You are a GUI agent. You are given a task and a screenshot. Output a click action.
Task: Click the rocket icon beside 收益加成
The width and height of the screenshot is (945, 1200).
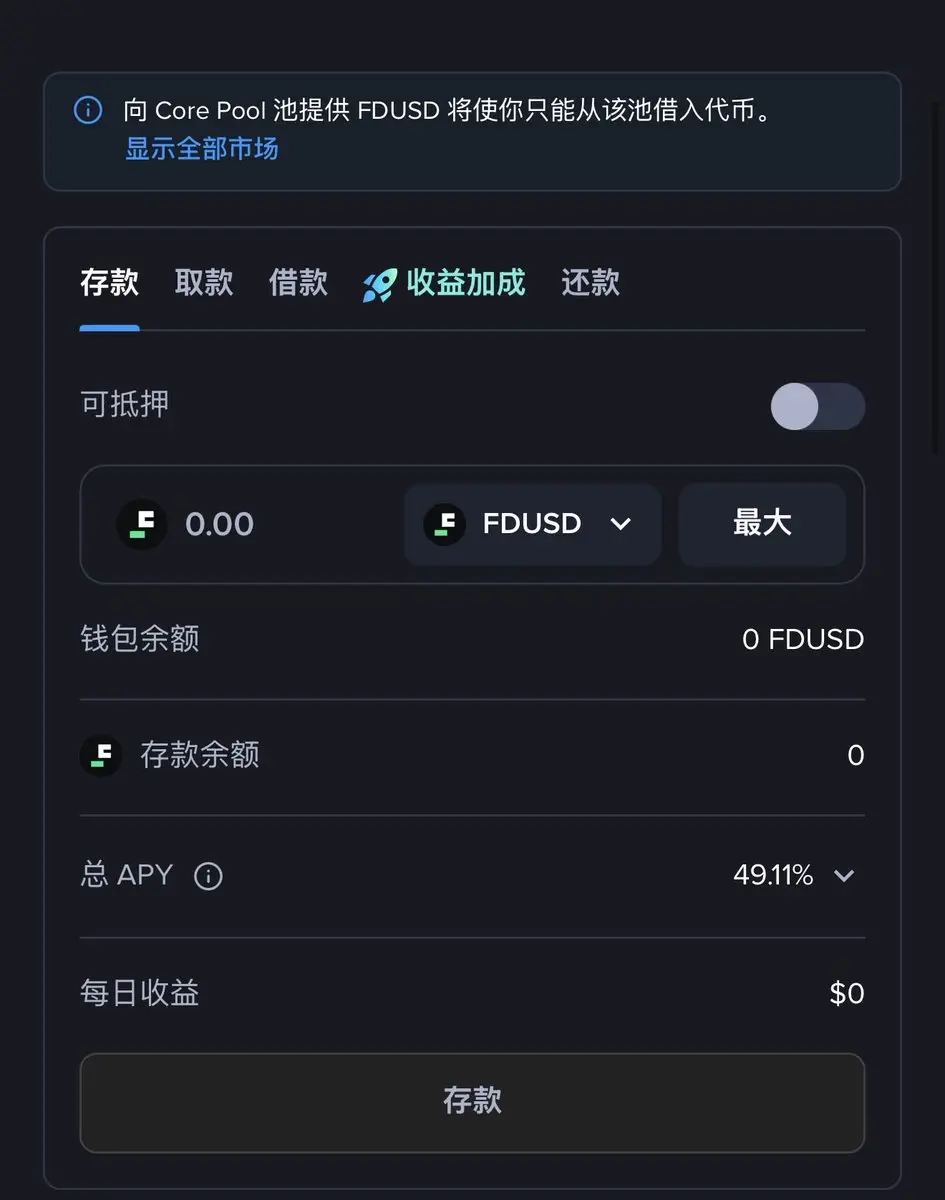380,285
